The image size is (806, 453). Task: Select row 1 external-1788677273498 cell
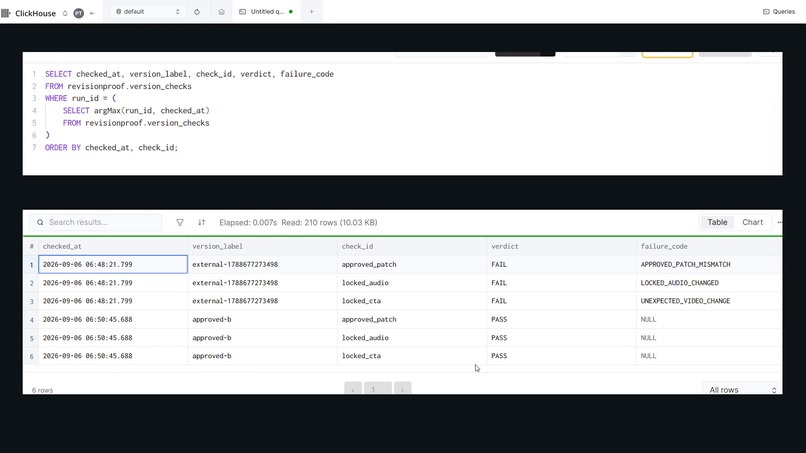click(263, 264)
